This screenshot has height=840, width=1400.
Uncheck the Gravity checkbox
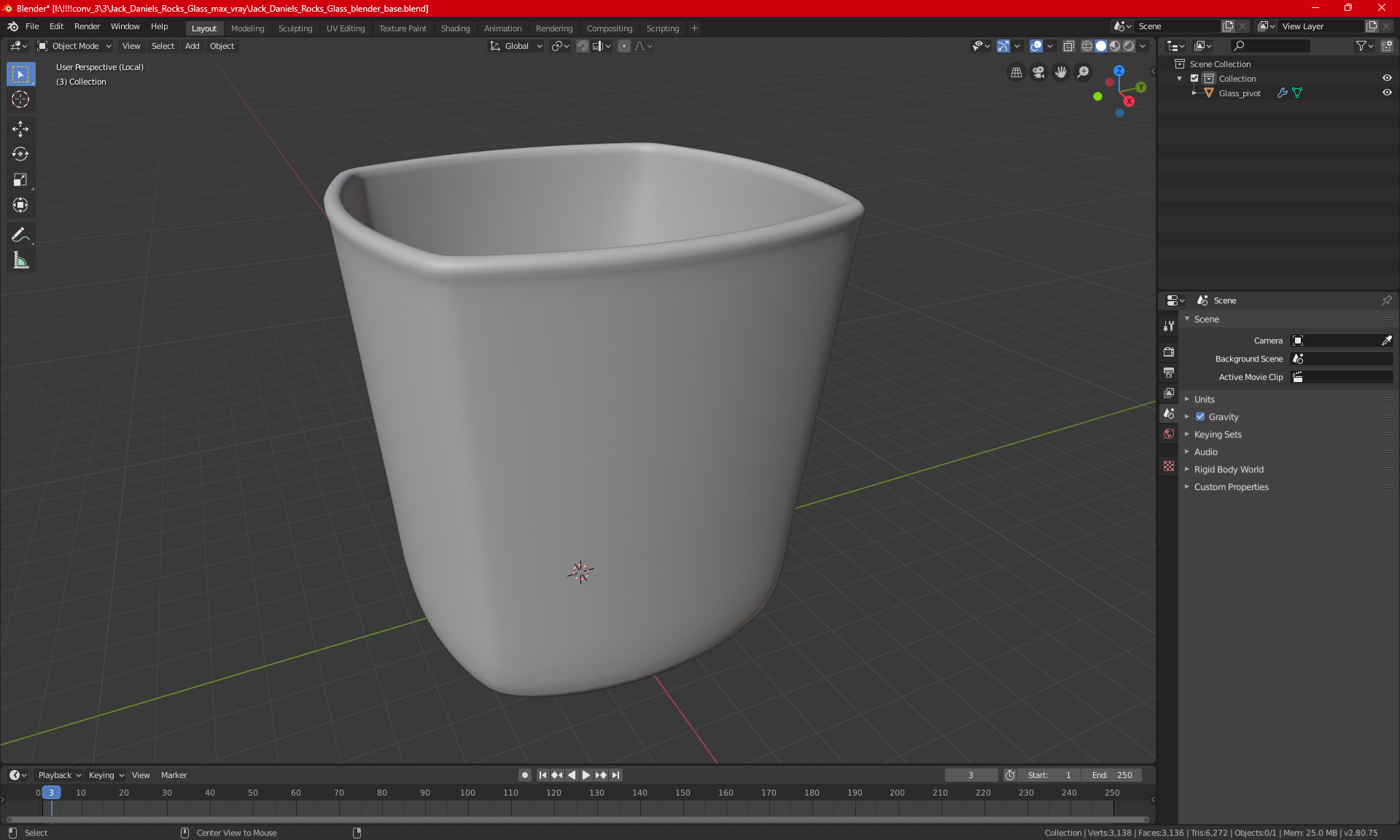tap(1200, 417)
